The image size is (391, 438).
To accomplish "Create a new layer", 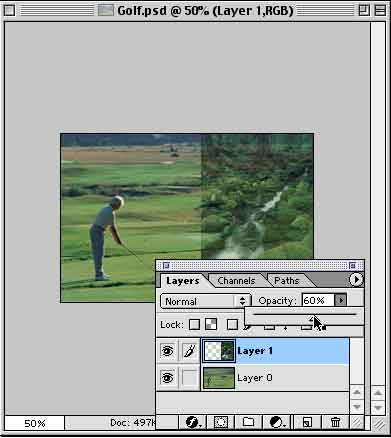I will coord(307,422).
